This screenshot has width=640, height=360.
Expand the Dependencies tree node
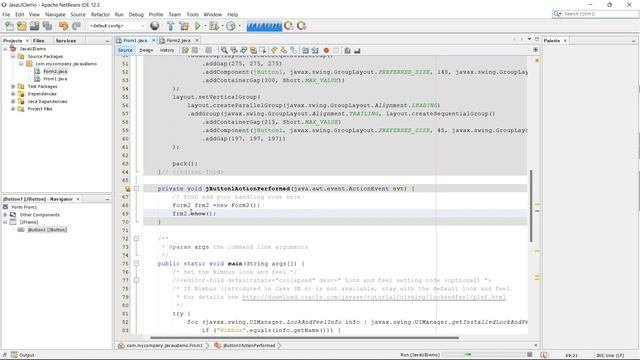[13, 94]
